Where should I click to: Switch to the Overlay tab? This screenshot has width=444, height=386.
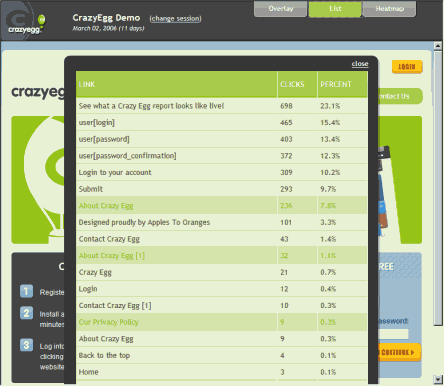pyautogui.click(x=281, y=9)
